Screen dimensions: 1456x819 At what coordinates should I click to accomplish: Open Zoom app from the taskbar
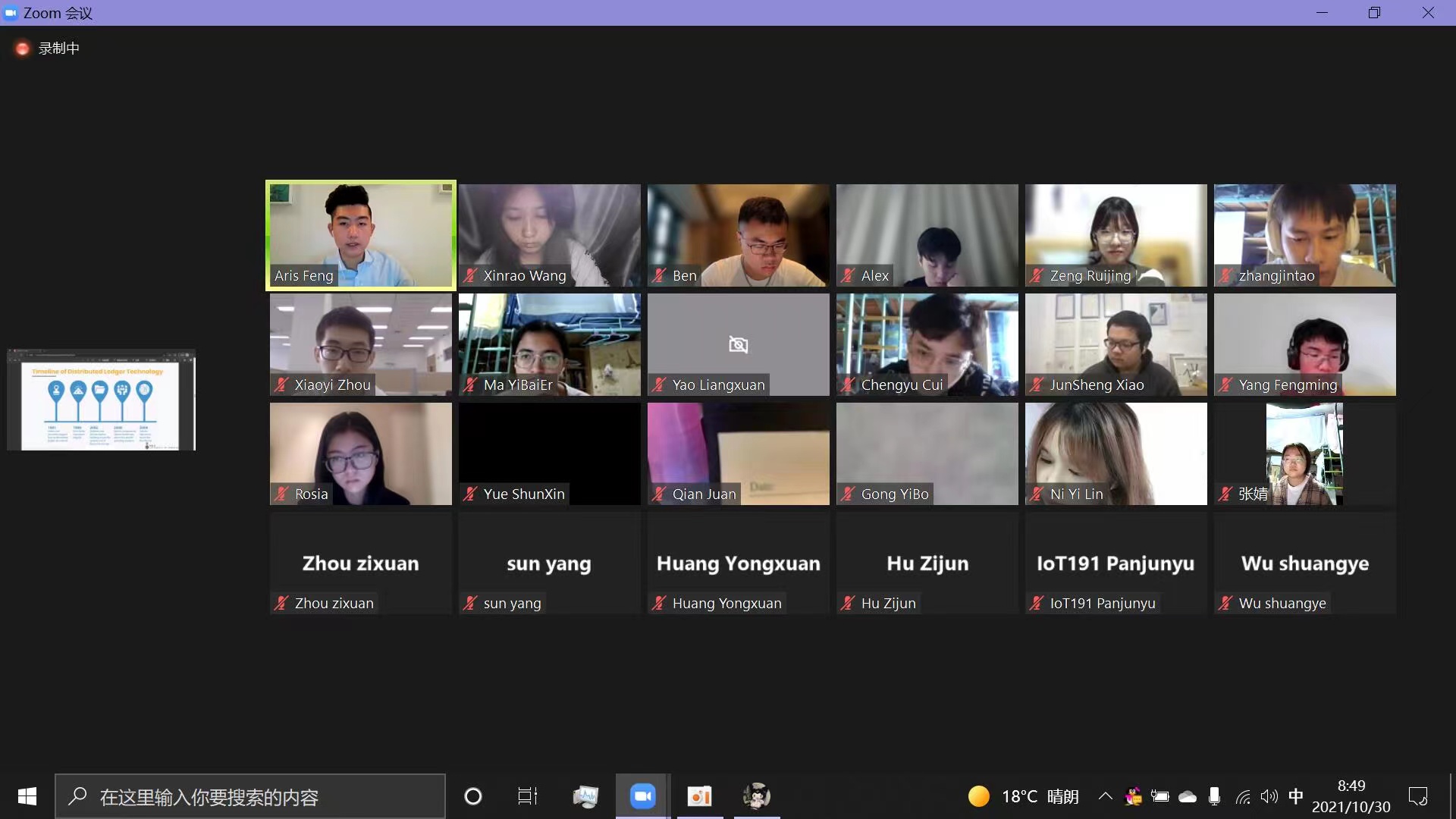[x=642, y=796]
